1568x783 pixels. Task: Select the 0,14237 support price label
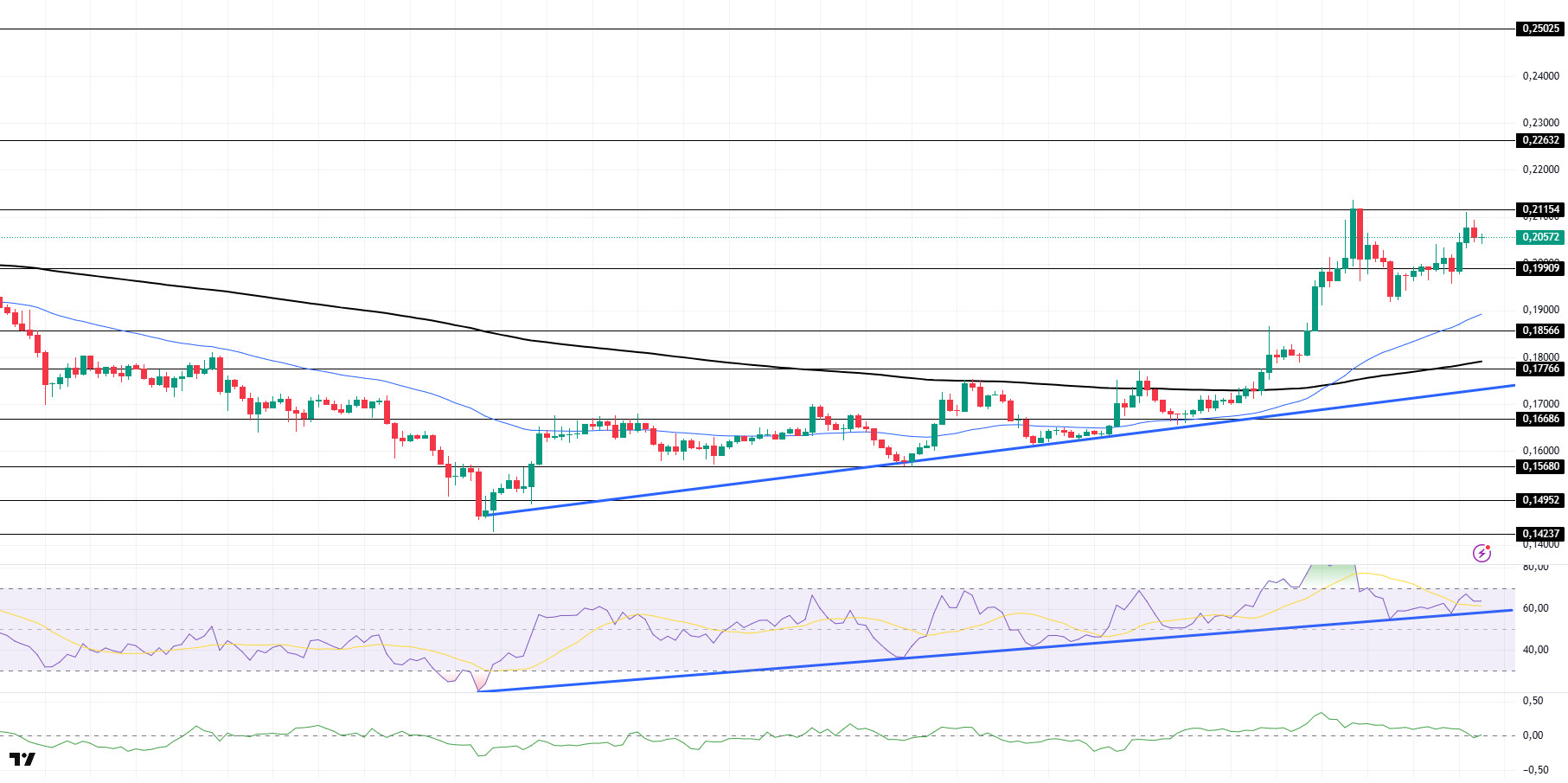pos(1540,534)
